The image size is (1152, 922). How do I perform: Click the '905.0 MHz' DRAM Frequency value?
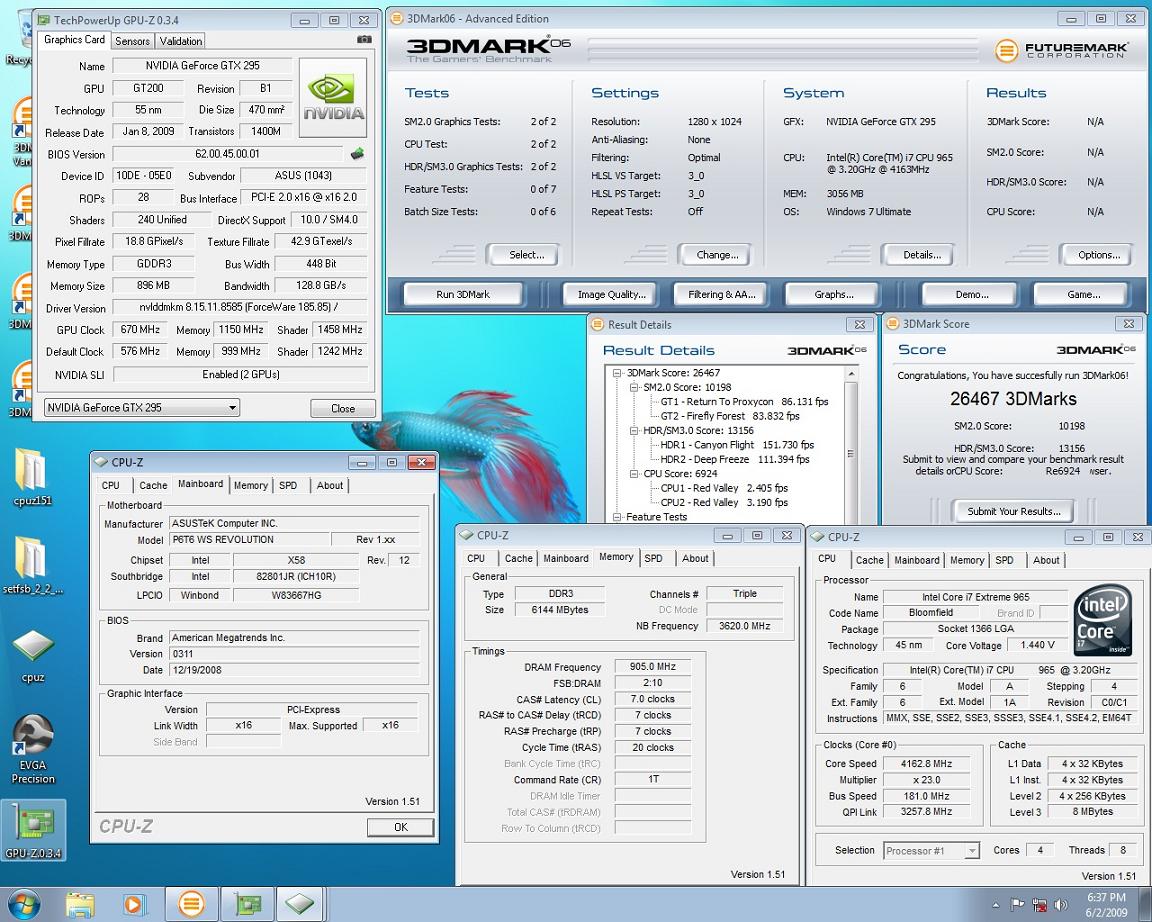[652, 667]
